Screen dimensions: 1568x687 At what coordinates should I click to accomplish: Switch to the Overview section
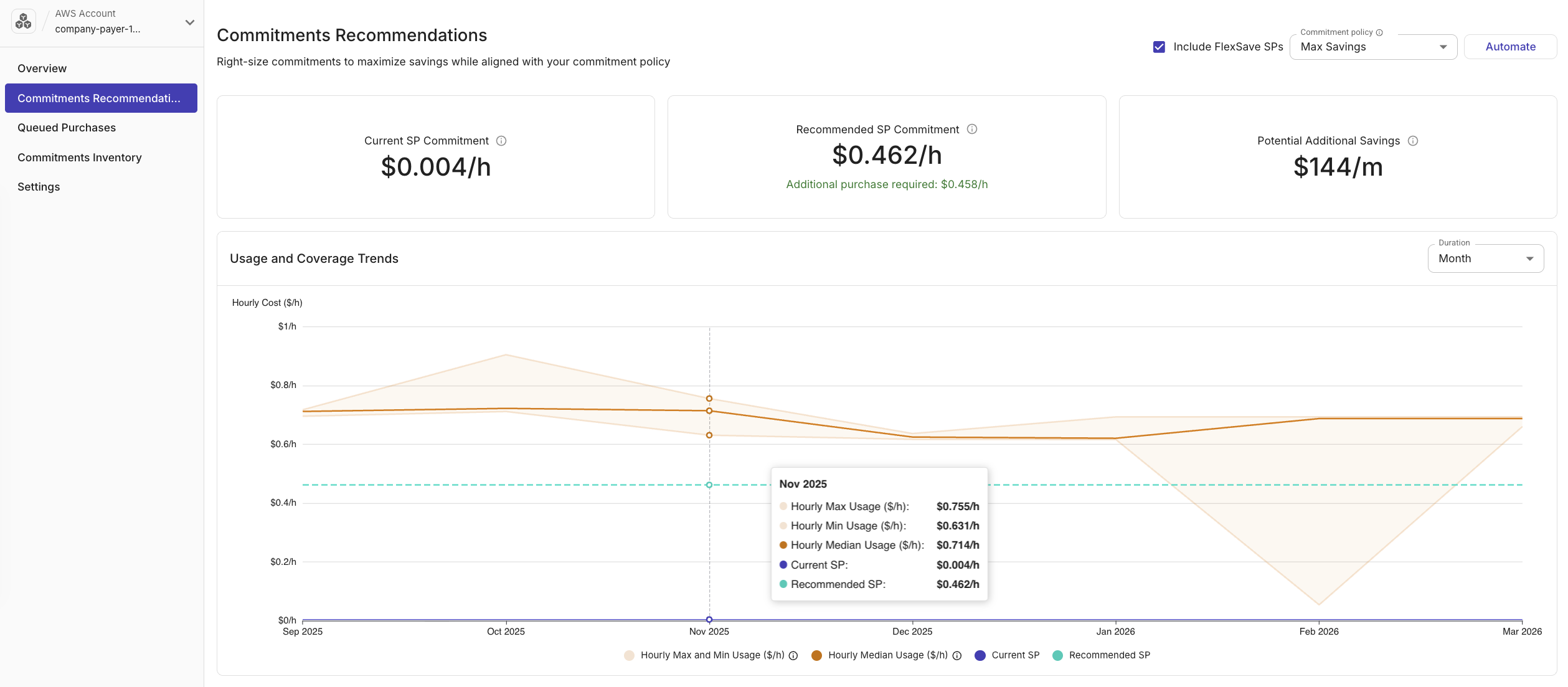tap(42, 69)
